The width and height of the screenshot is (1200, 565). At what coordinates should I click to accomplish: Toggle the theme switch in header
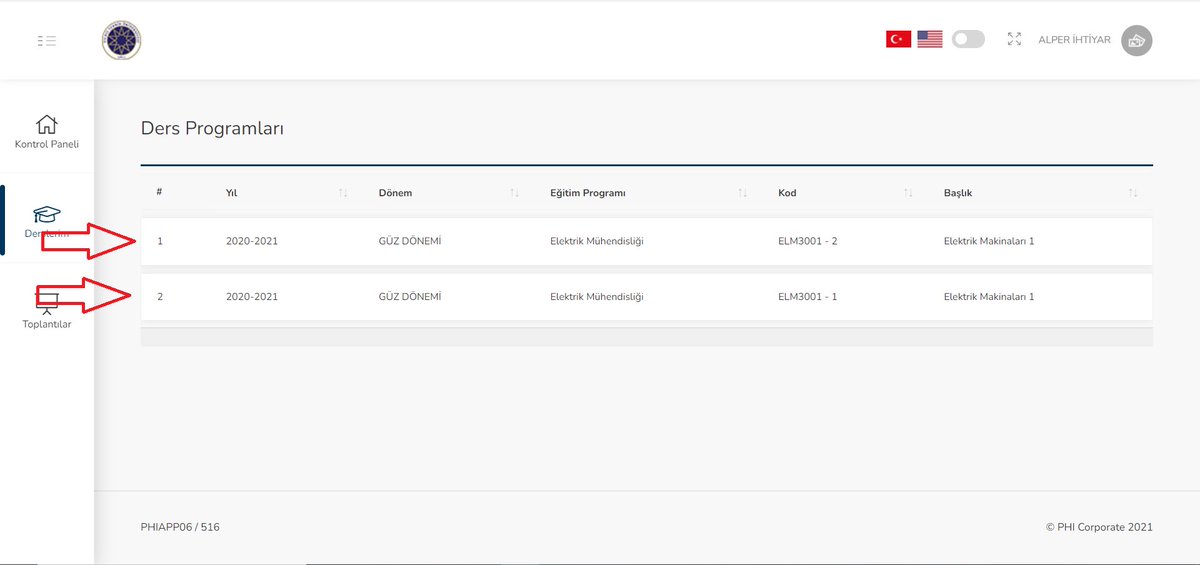[x=968, y=39]
